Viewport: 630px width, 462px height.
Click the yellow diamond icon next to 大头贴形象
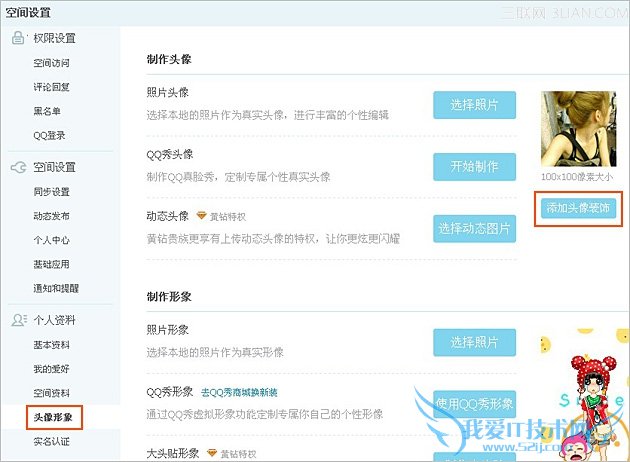(x=212, y=454)
